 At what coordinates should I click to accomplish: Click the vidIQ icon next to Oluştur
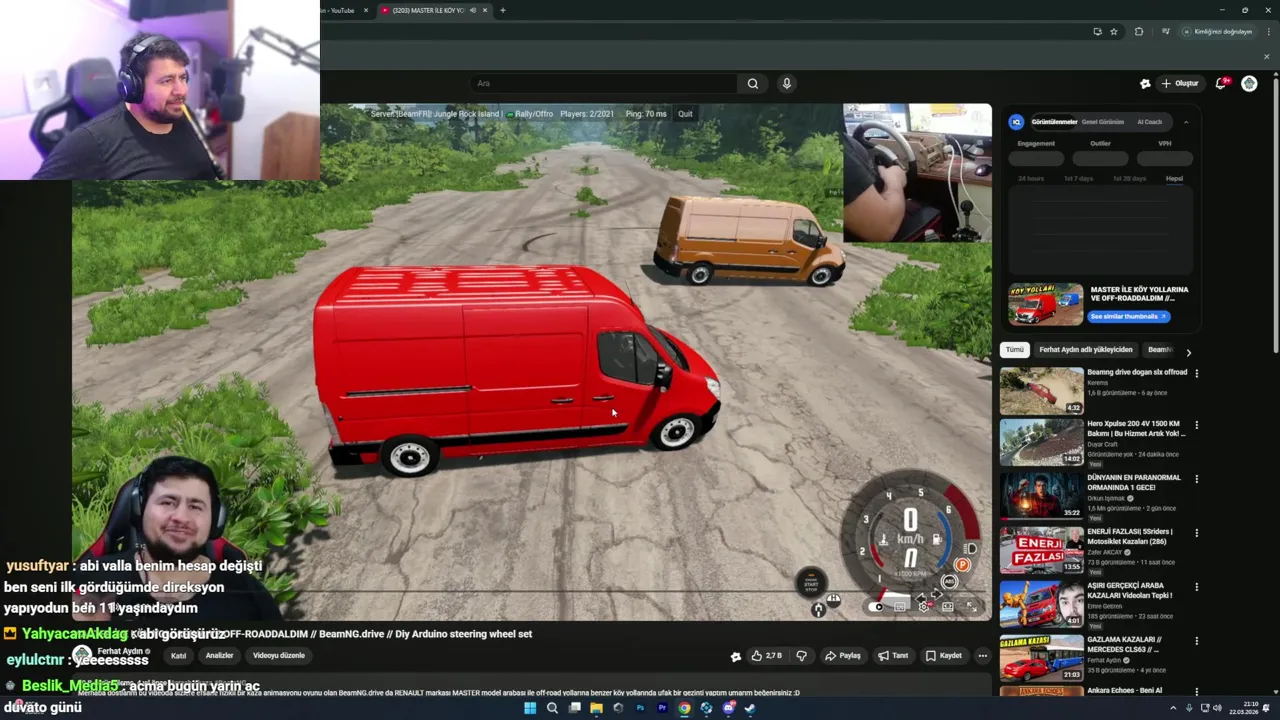1145,84
